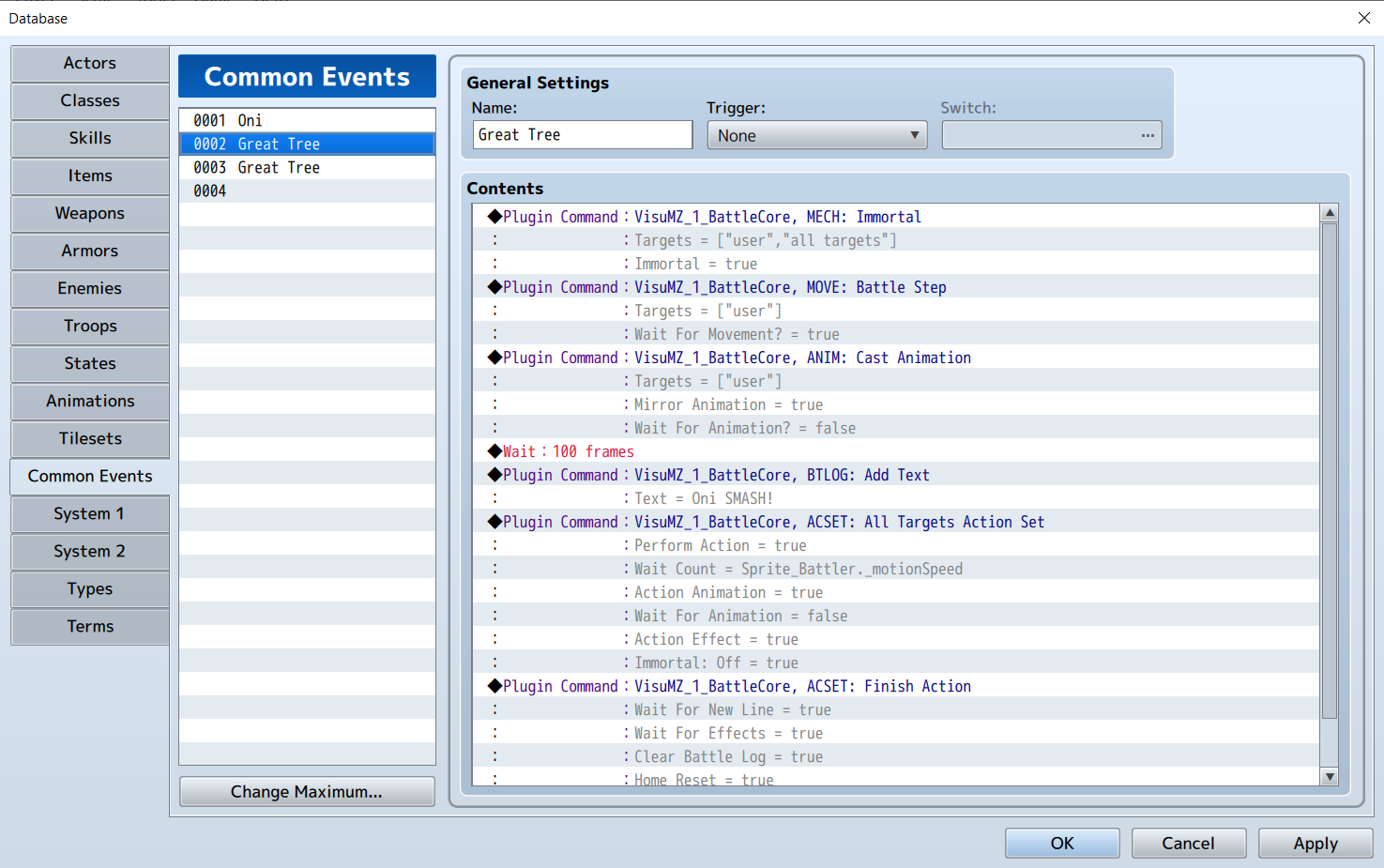
Task: Click the Wait For Animation? = false line
Action: [896, 428]
